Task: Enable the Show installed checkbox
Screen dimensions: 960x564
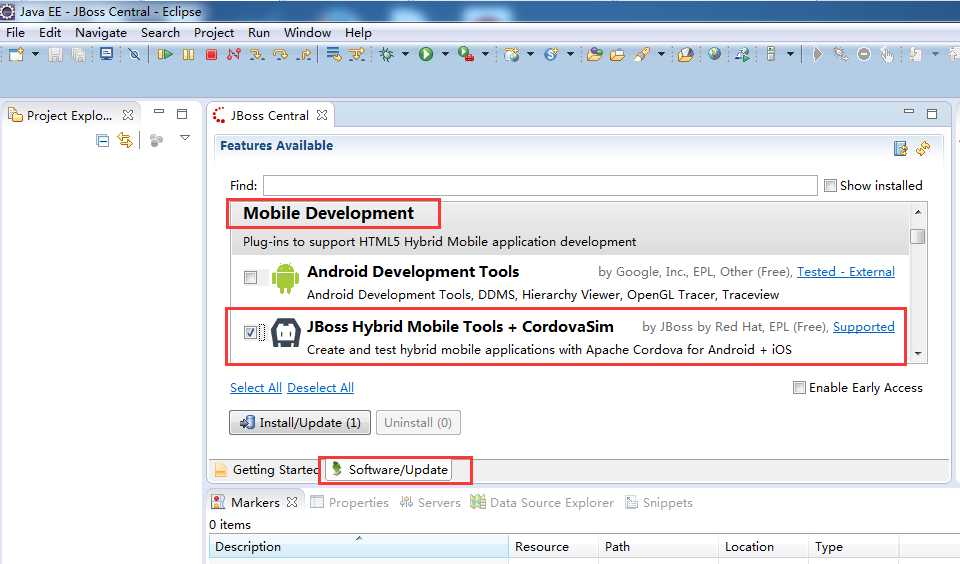Action: 830,186
